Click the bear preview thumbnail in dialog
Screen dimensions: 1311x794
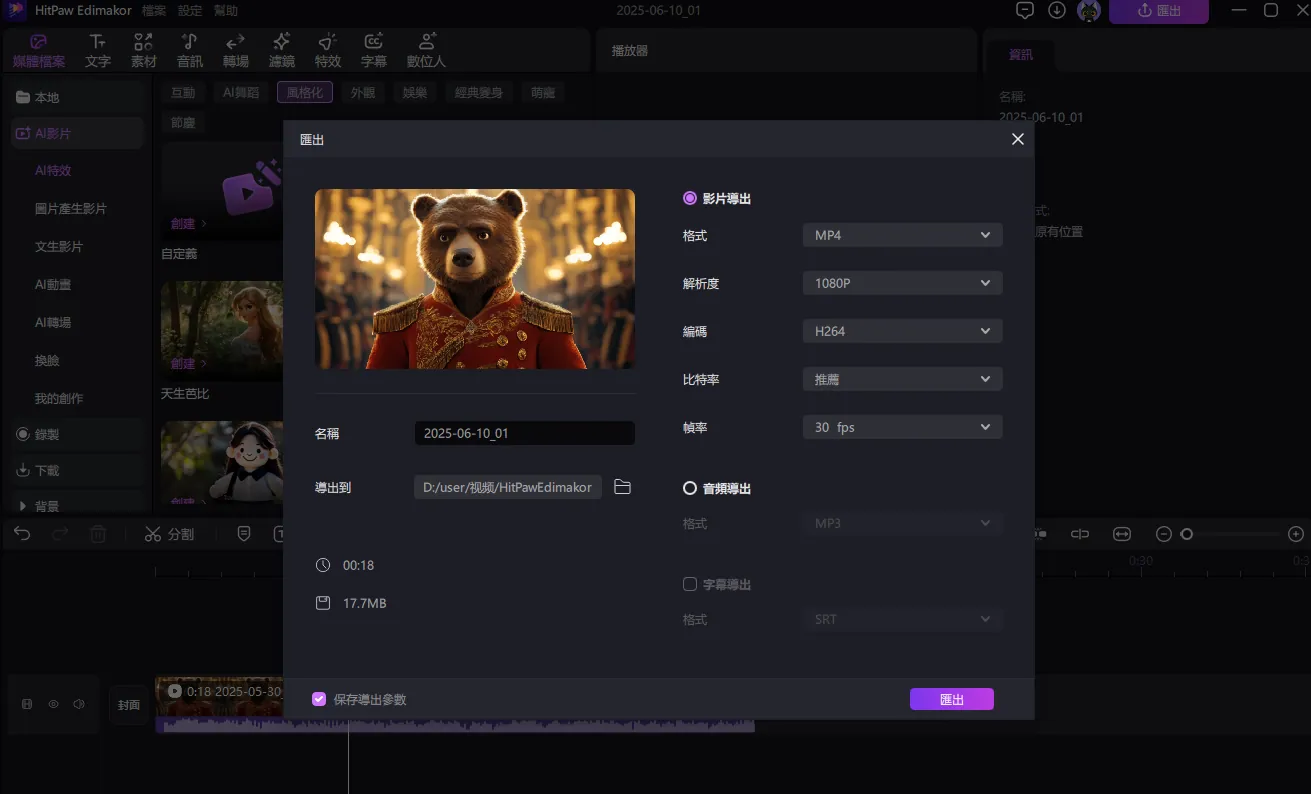click(475, 279)
